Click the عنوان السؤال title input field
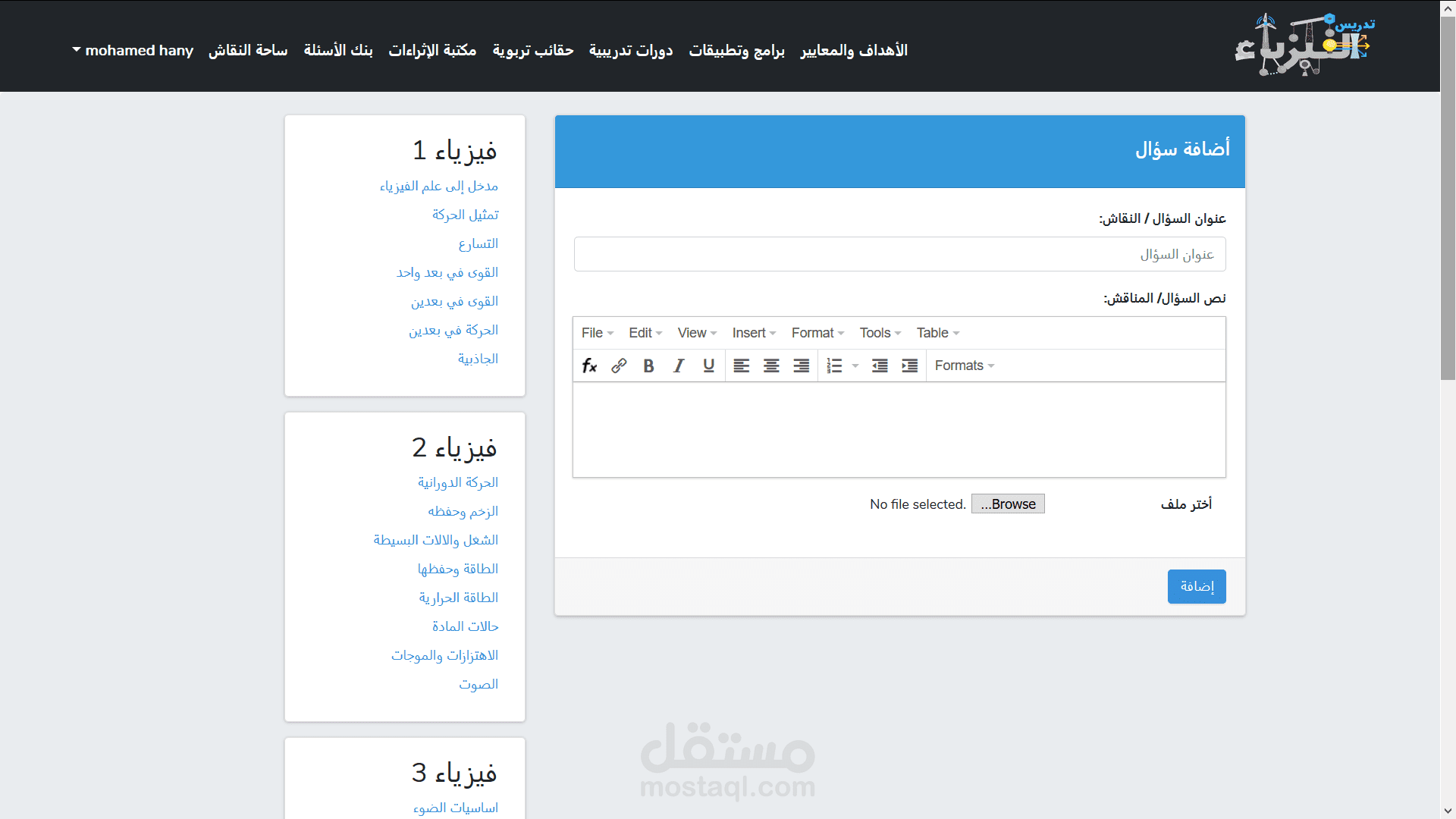The image size is (1456, 819). [899, 254]
